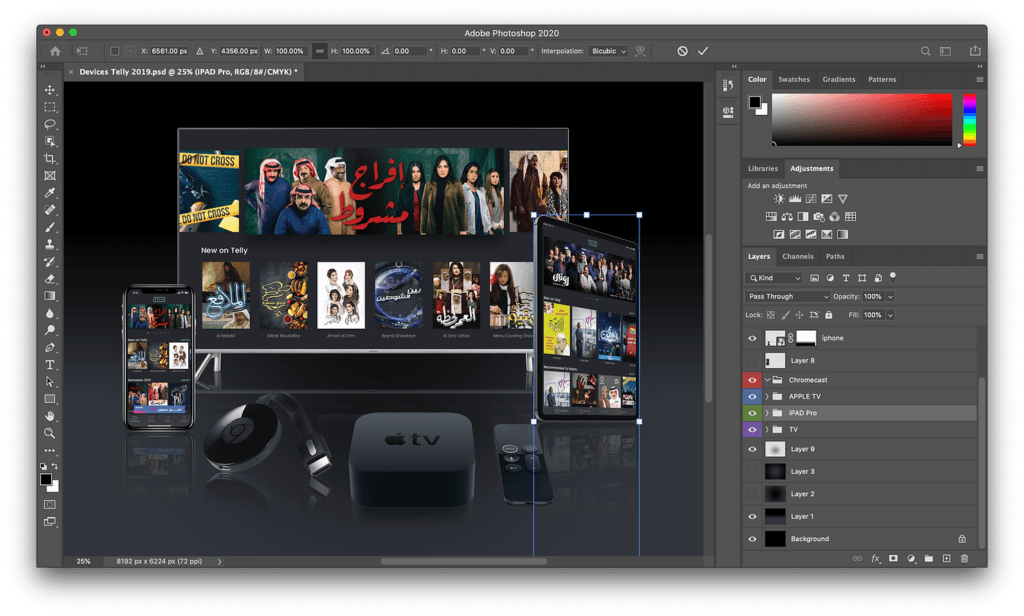Viewport: 1024px width, 616px height.
Task: Hide the Background layer
Action: 752,539
